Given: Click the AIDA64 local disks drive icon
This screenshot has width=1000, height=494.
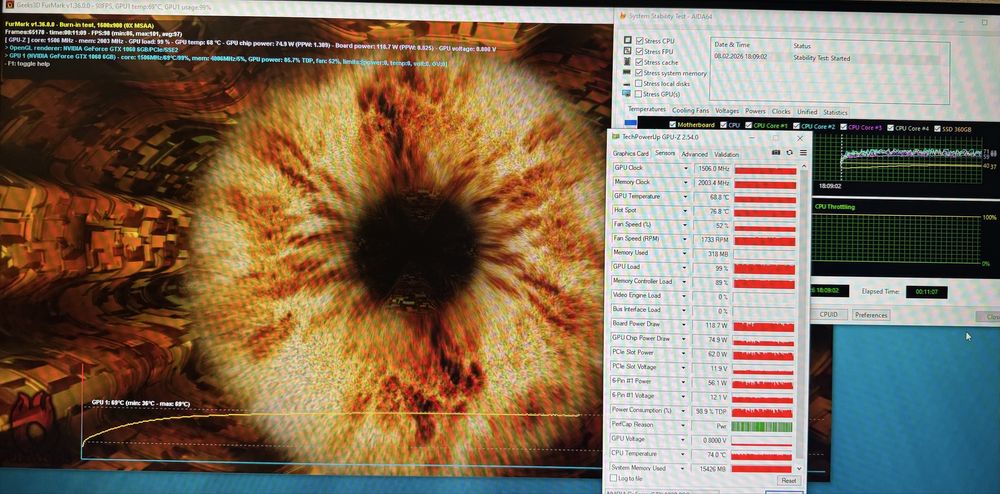Looking at the screenshot, I should pyautogui.click(x=627, y=84).
